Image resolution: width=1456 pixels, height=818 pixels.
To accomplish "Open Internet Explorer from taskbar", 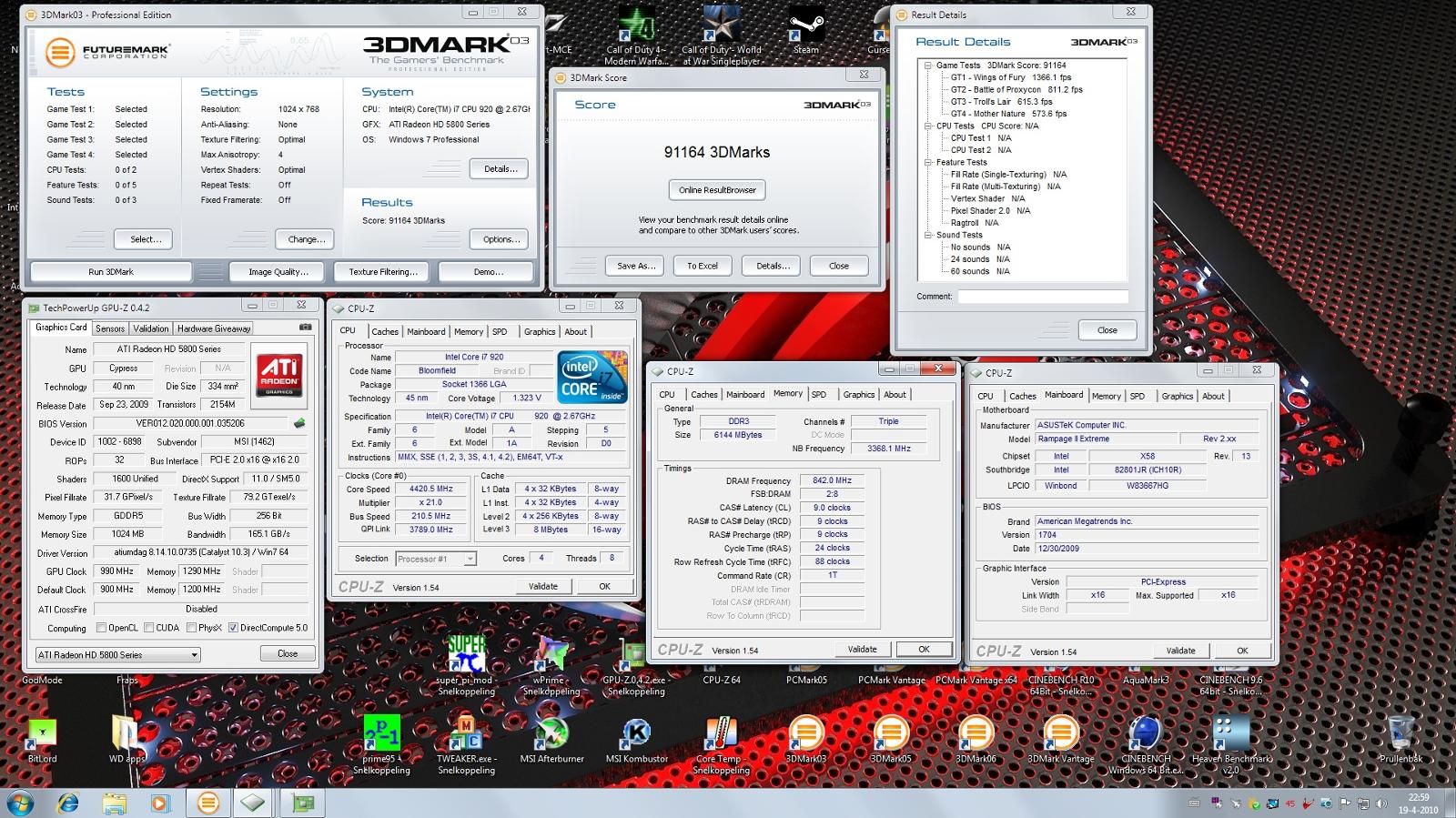I will pyautogui.click(x=68, y=803).
